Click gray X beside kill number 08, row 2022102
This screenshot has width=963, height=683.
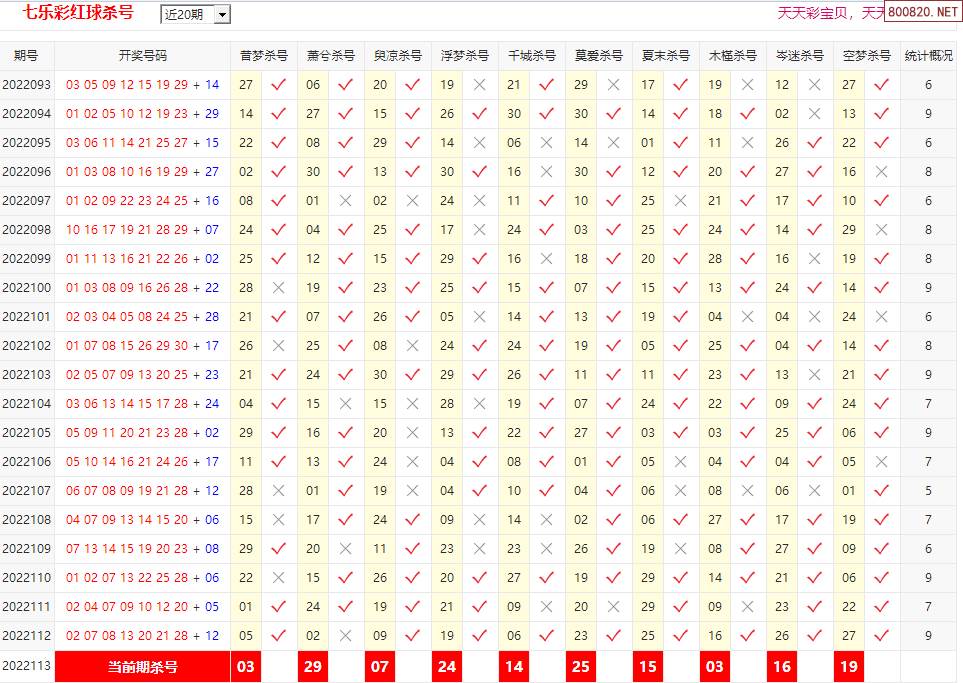click(412, 345)
